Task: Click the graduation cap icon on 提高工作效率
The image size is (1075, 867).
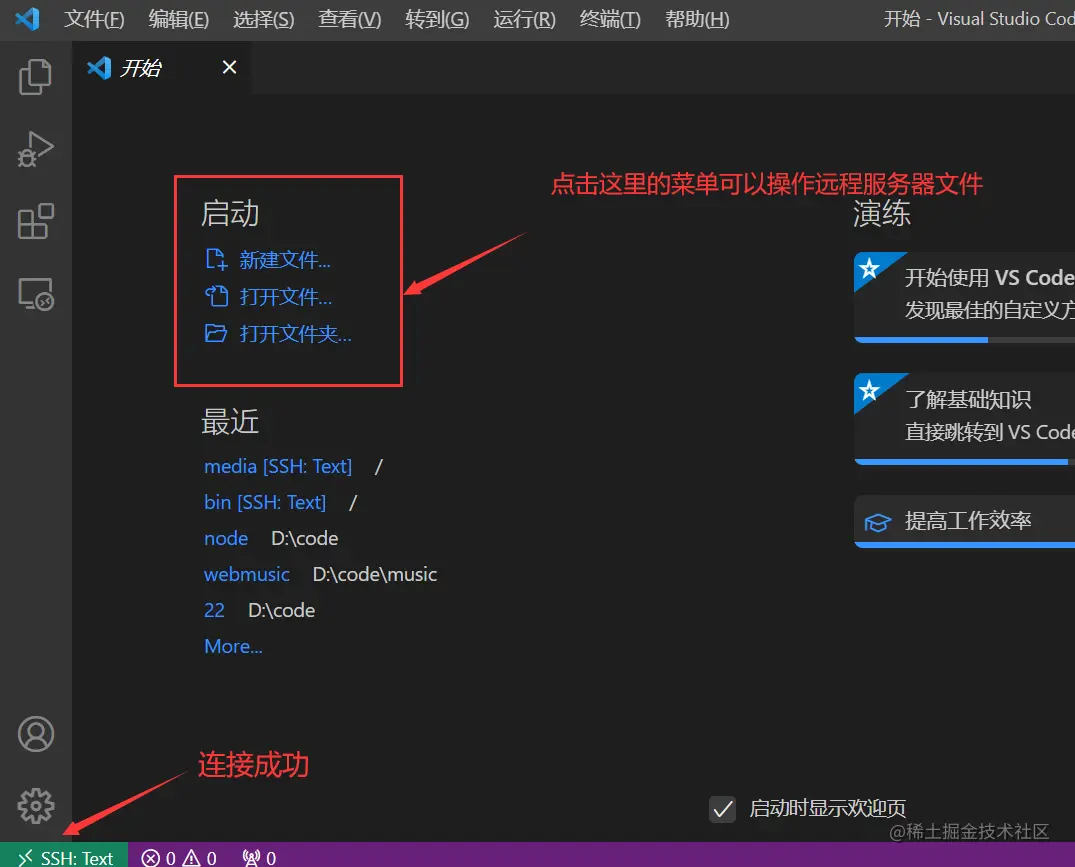Action: (x=878, y=522)
